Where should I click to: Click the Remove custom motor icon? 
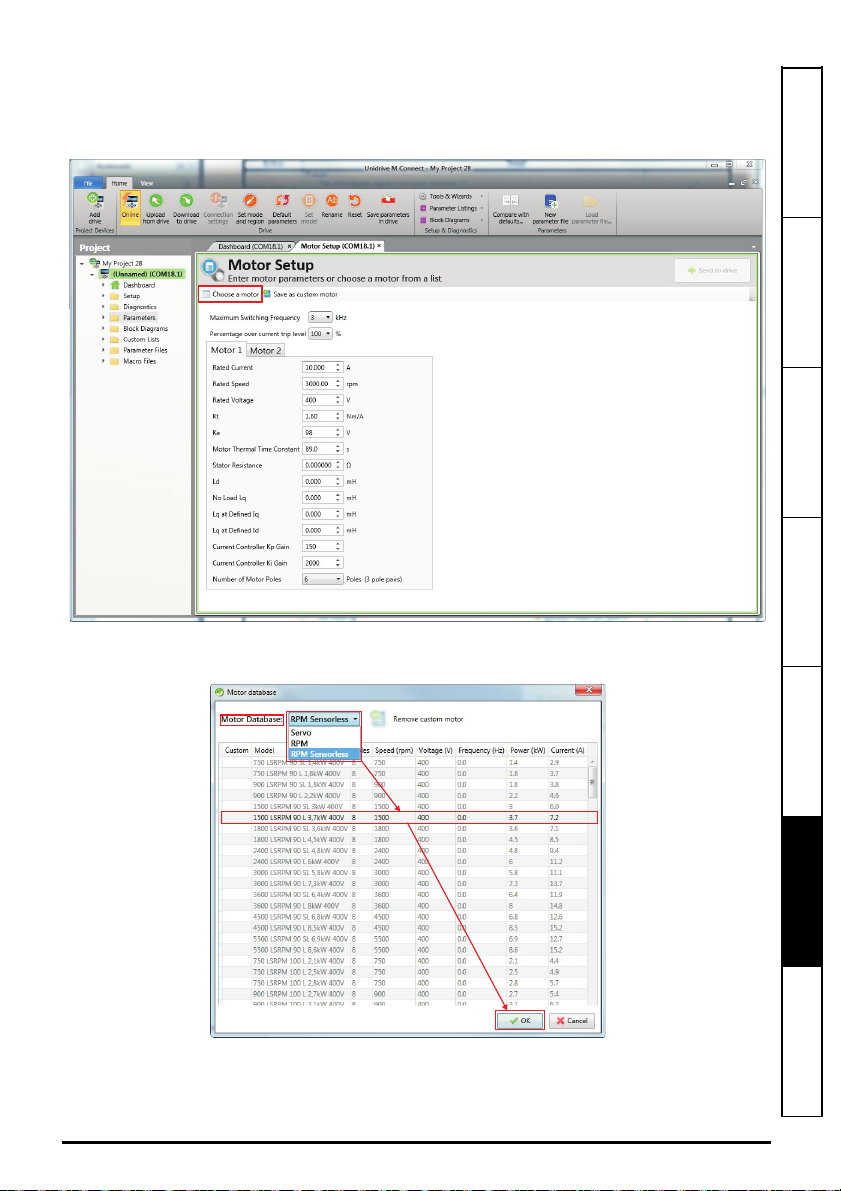click(x=378, y=719)
